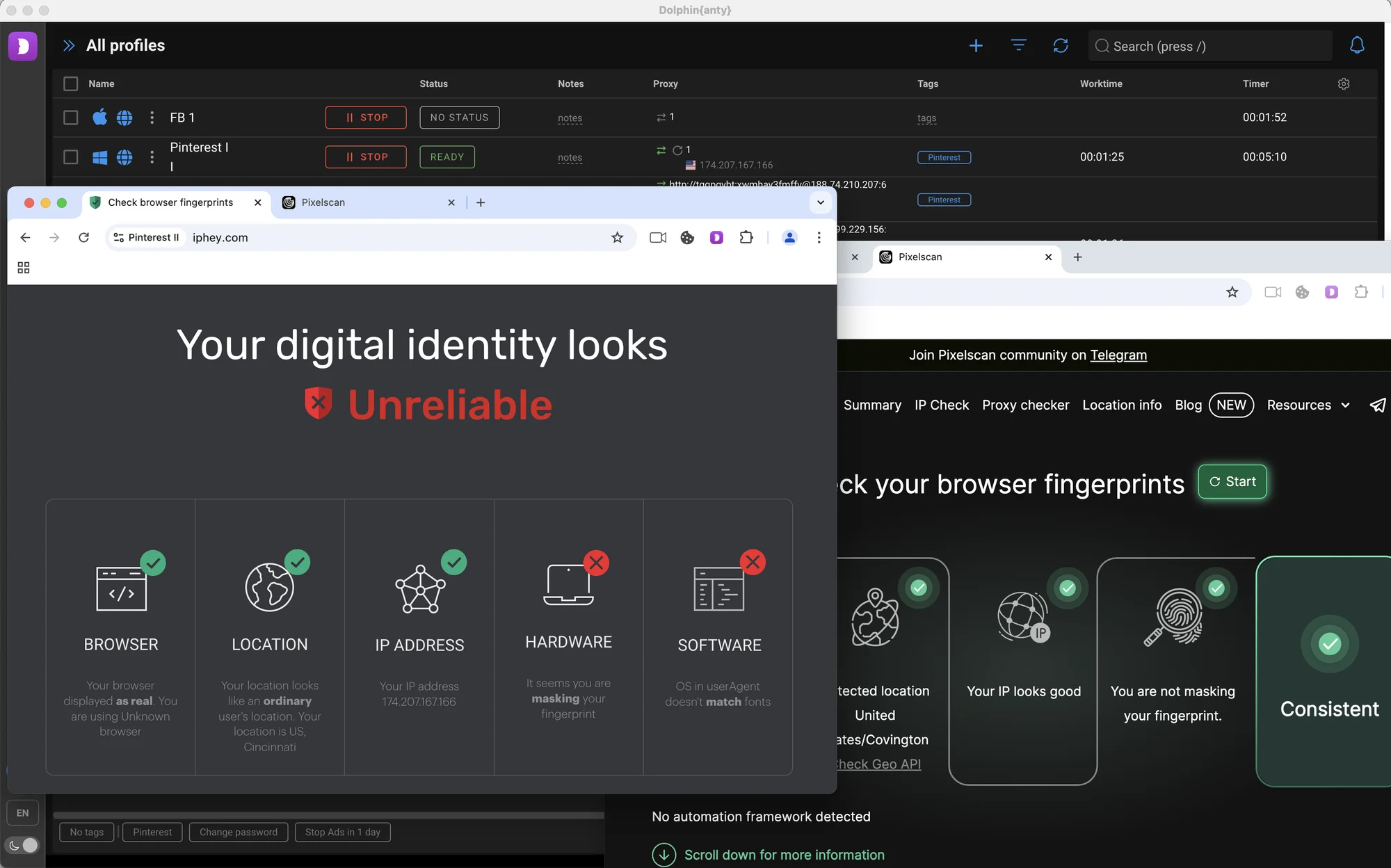
Task: Click camera icon in iphey toolbar
Action: point(658,238)
